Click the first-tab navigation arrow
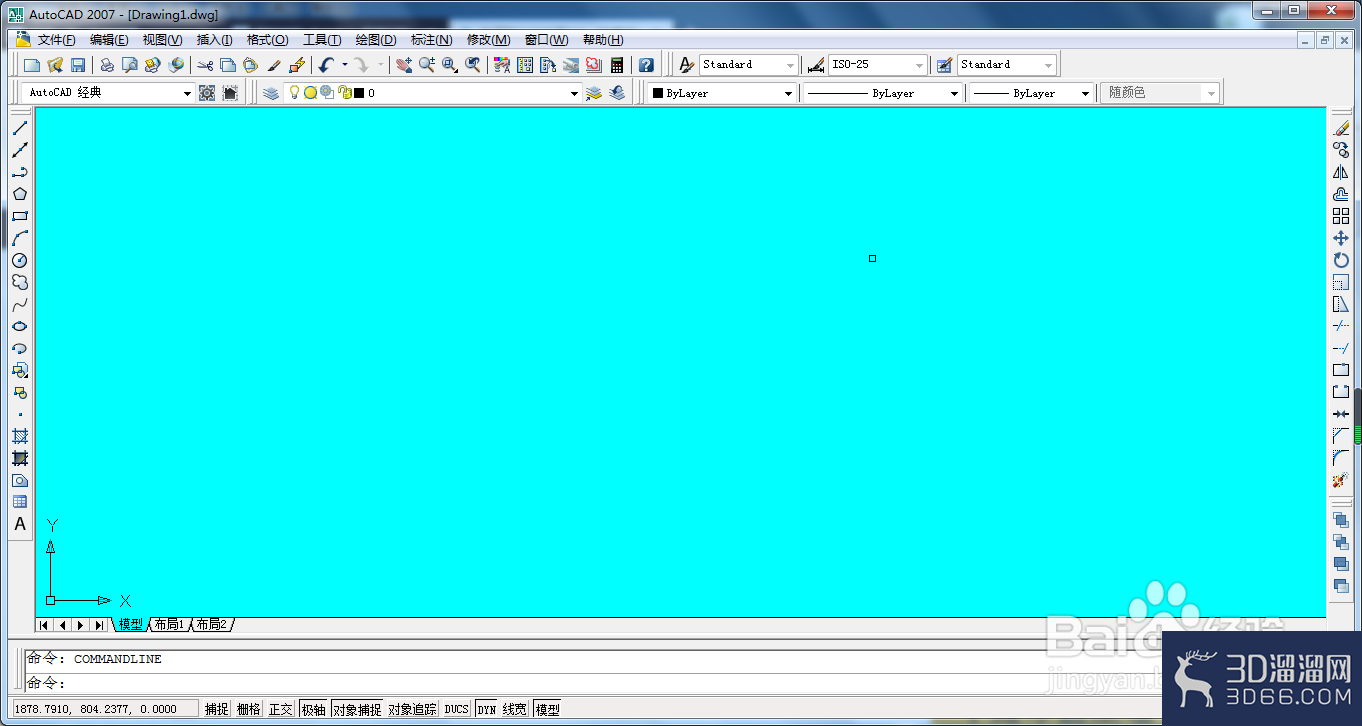This screenshot has height=726, width=1362. point(44,625)
